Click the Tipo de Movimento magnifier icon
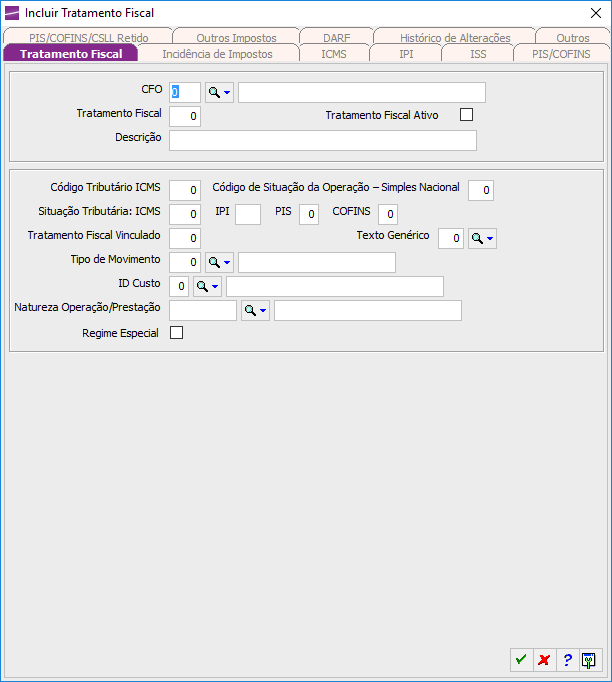This screenshot has width=612, height=682. pyautogui.click(x=214, y=262)
